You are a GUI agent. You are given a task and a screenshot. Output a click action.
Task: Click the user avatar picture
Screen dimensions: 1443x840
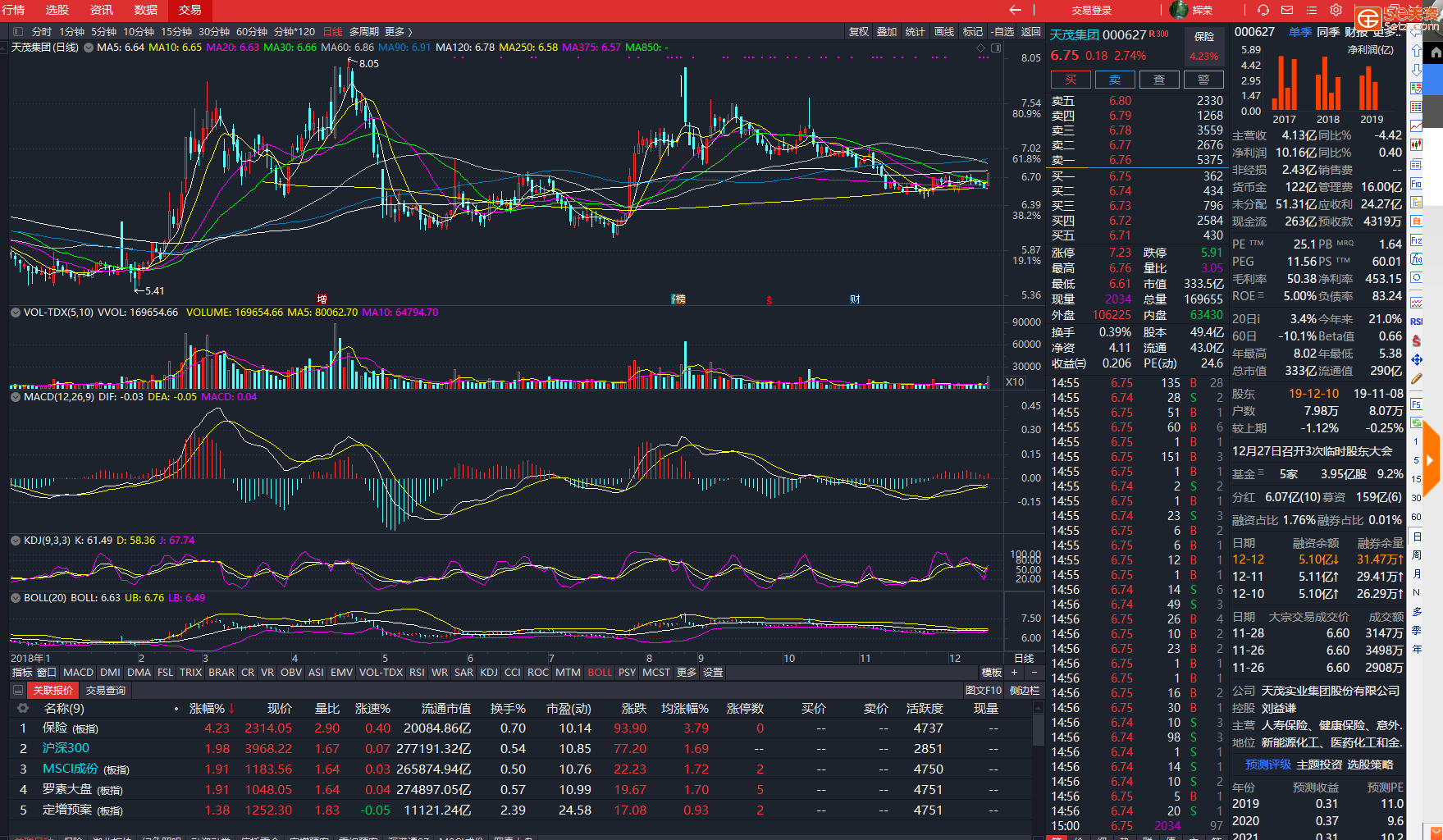click(1179, 10)
